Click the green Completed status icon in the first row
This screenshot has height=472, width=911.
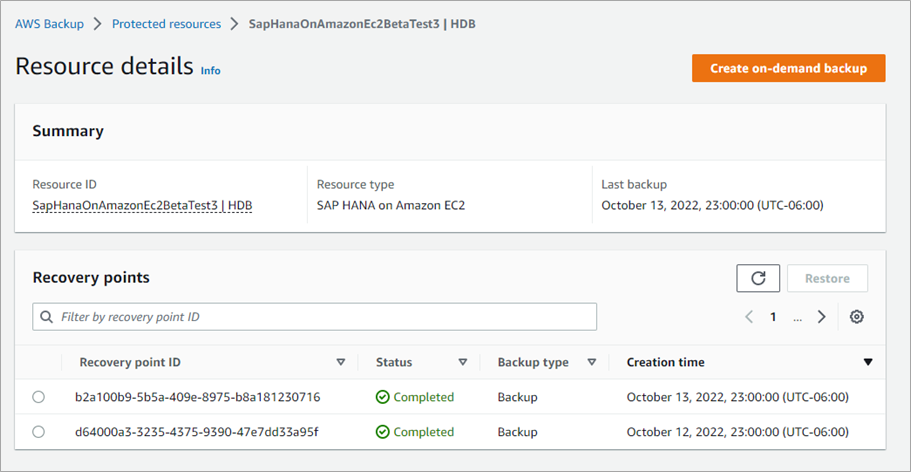point(383,397)
